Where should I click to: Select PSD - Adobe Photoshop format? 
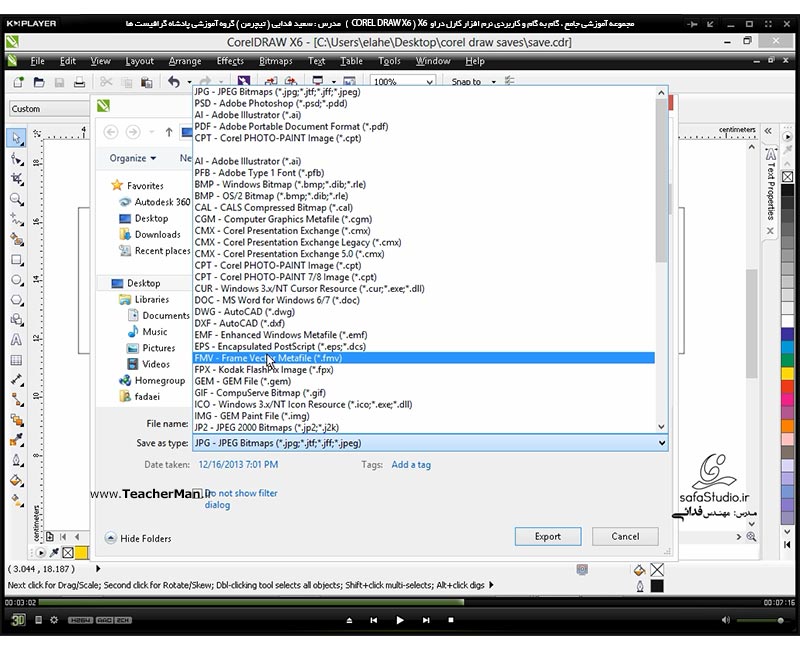click(423, 103)
